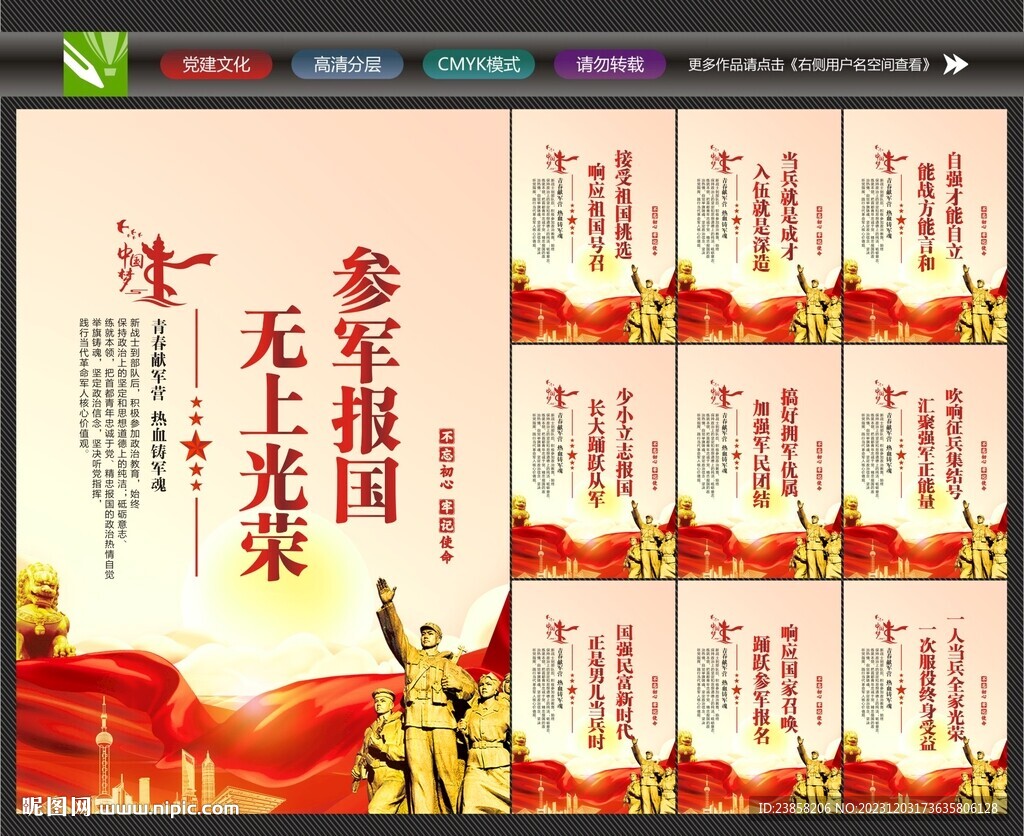Viewport: 1024px width, 836px height.
Task: Click the 汇聚强军正能量 text
Action: tap(927, 453)
